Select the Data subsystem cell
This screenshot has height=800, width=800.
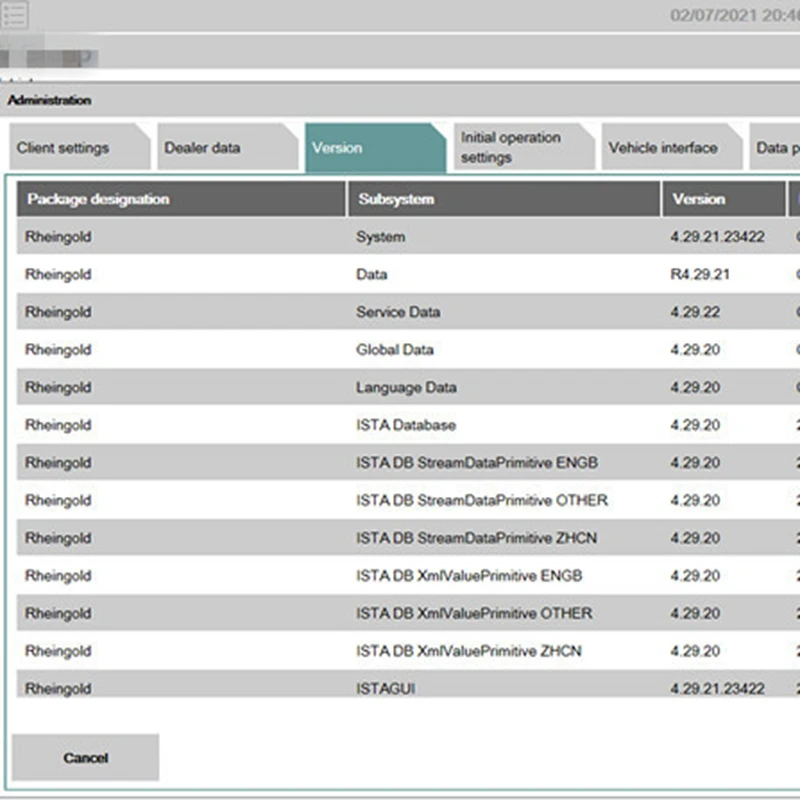371,274
